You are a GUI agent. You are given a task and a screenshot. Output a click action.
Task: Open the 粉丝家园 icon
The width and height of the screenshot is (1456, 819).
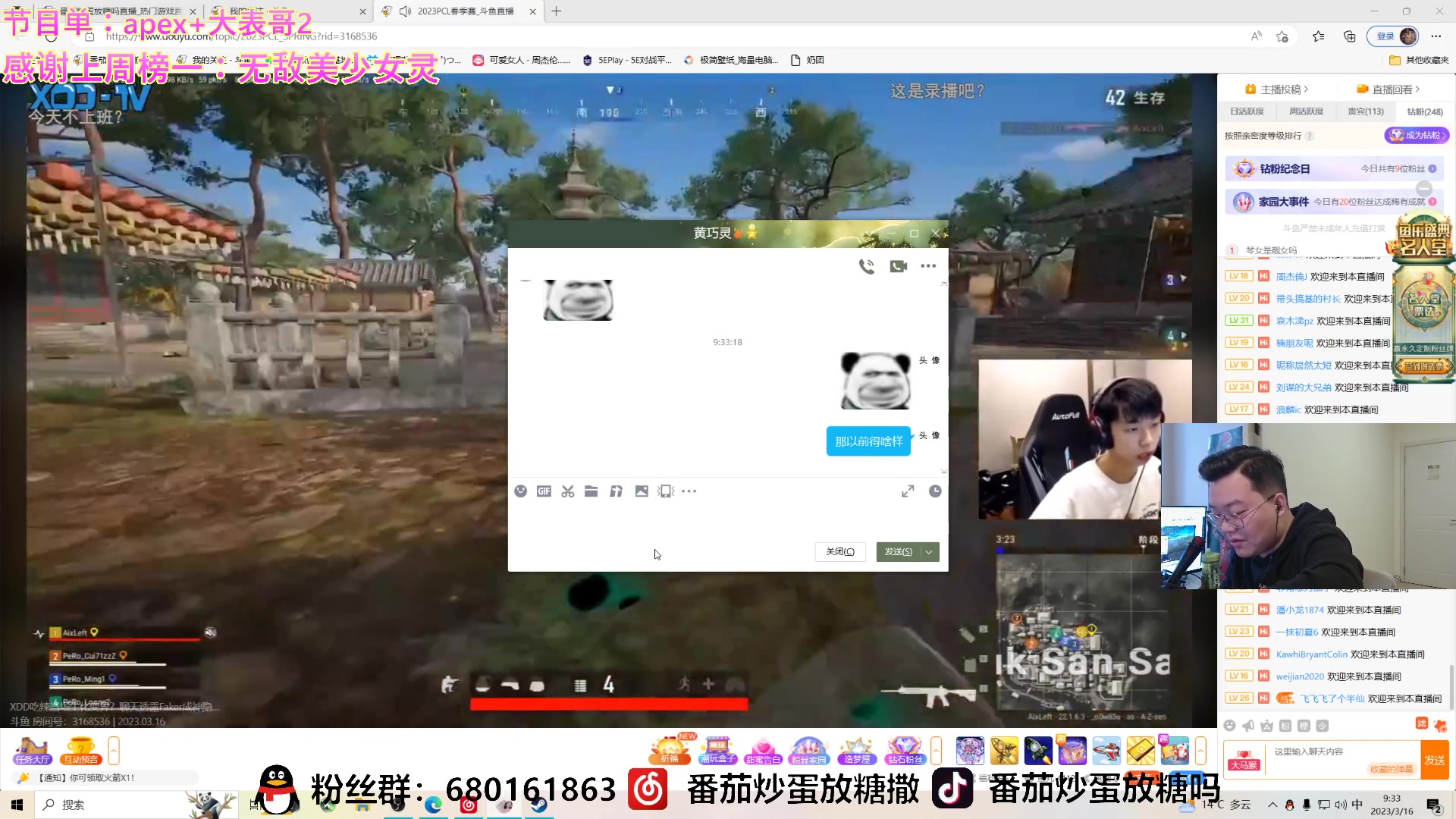coord(808,751)
